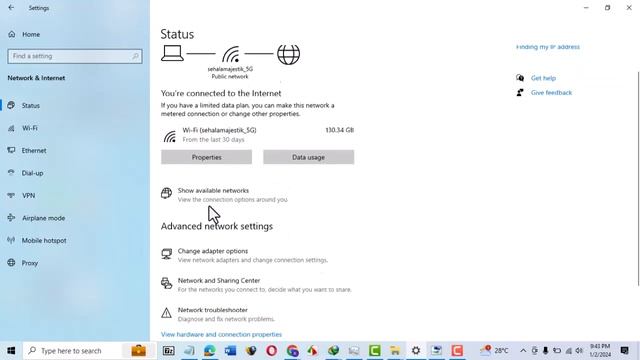Click Show available networks
Viewport: 640px width, 360px height.
213,191
